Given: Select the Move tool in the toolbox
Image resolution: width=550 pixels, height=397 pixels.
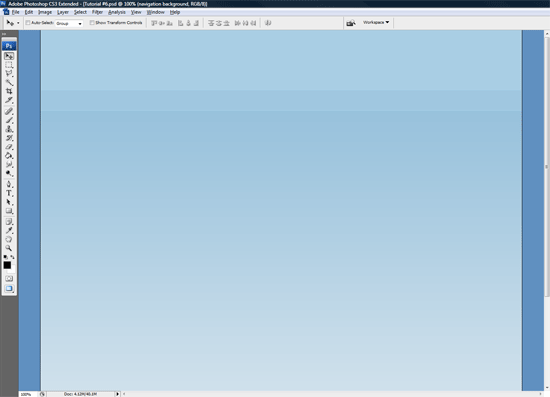Looking at the screenshot, I should pyautogui.click(x=9, y=56).
